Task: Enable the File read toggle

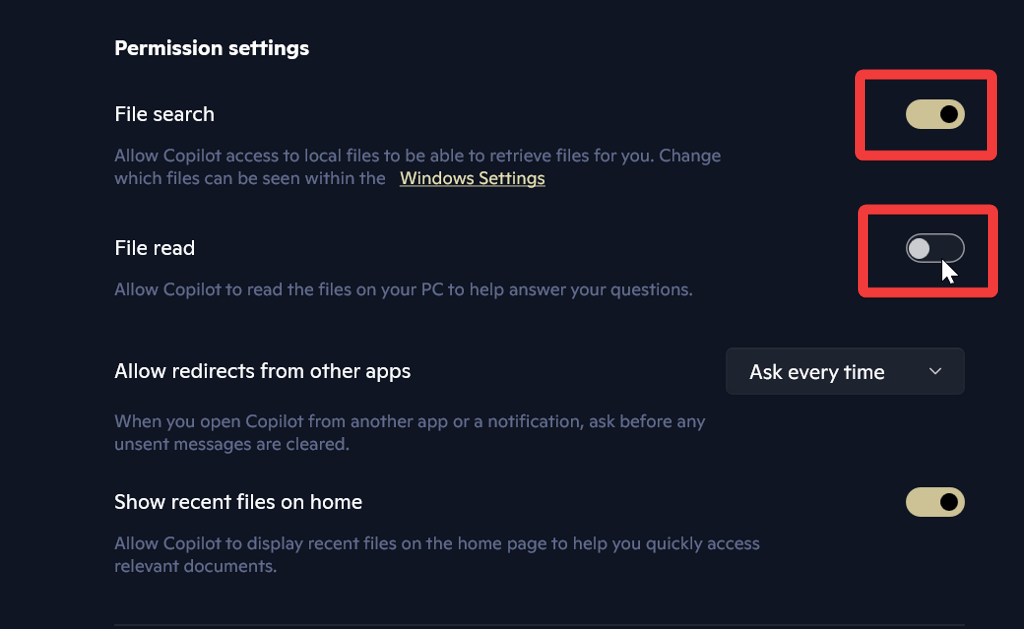Action: coord(935,248)
